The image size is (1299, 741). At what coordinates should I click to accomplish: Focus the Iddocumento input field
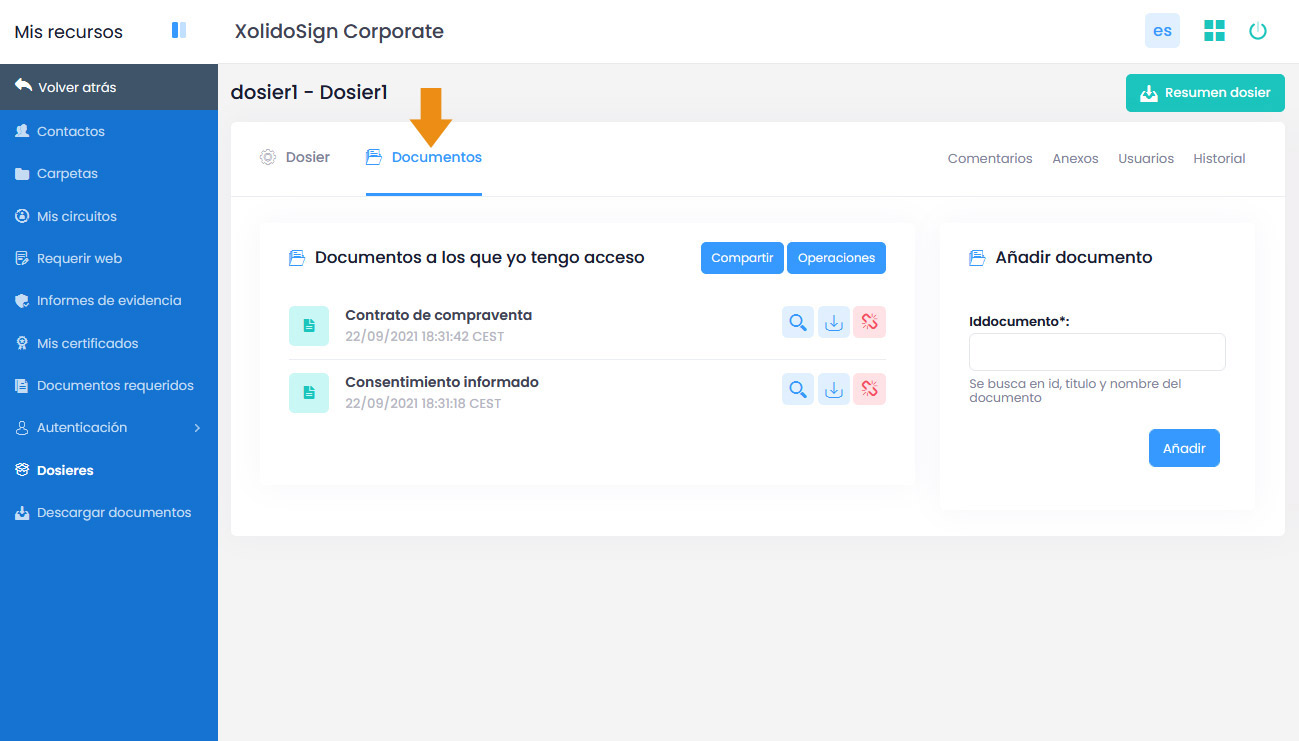pyautogui.click(x=1097, y=352)
